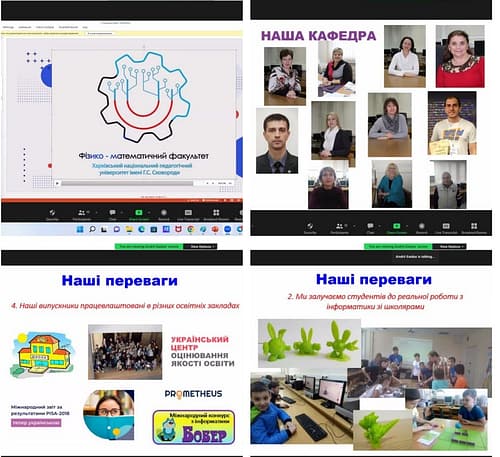Expand Share Screen arrow in Наша кафедра window
The height and width of the screenshot is (457, 500).
(x=407, y=226)
